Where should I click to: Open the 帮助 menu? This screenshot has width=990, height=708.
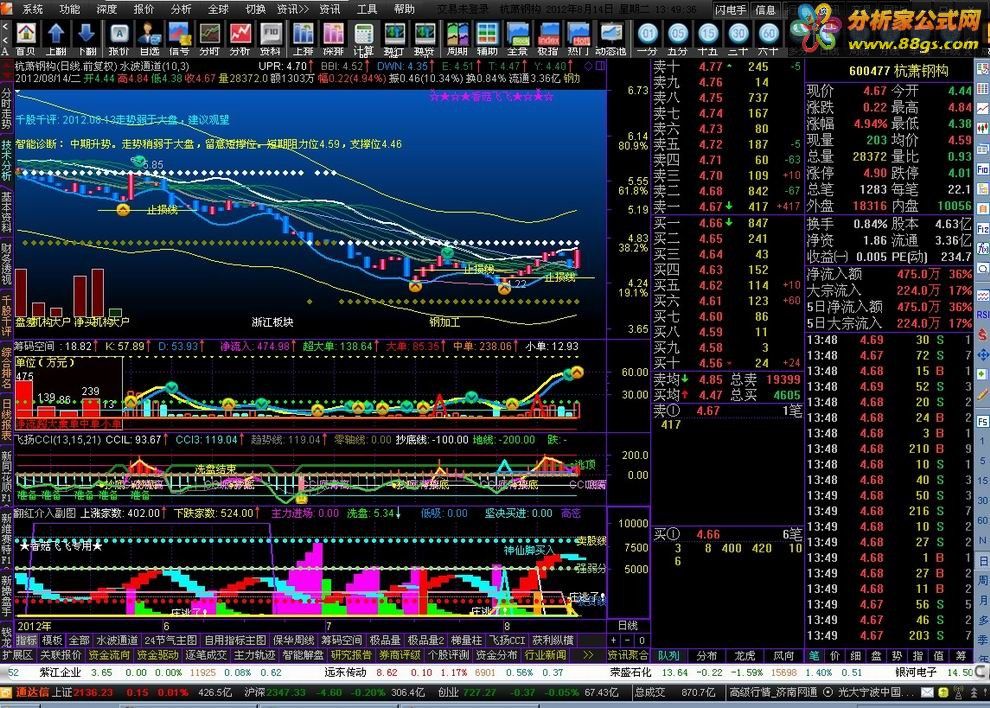(x=404, y=9)
